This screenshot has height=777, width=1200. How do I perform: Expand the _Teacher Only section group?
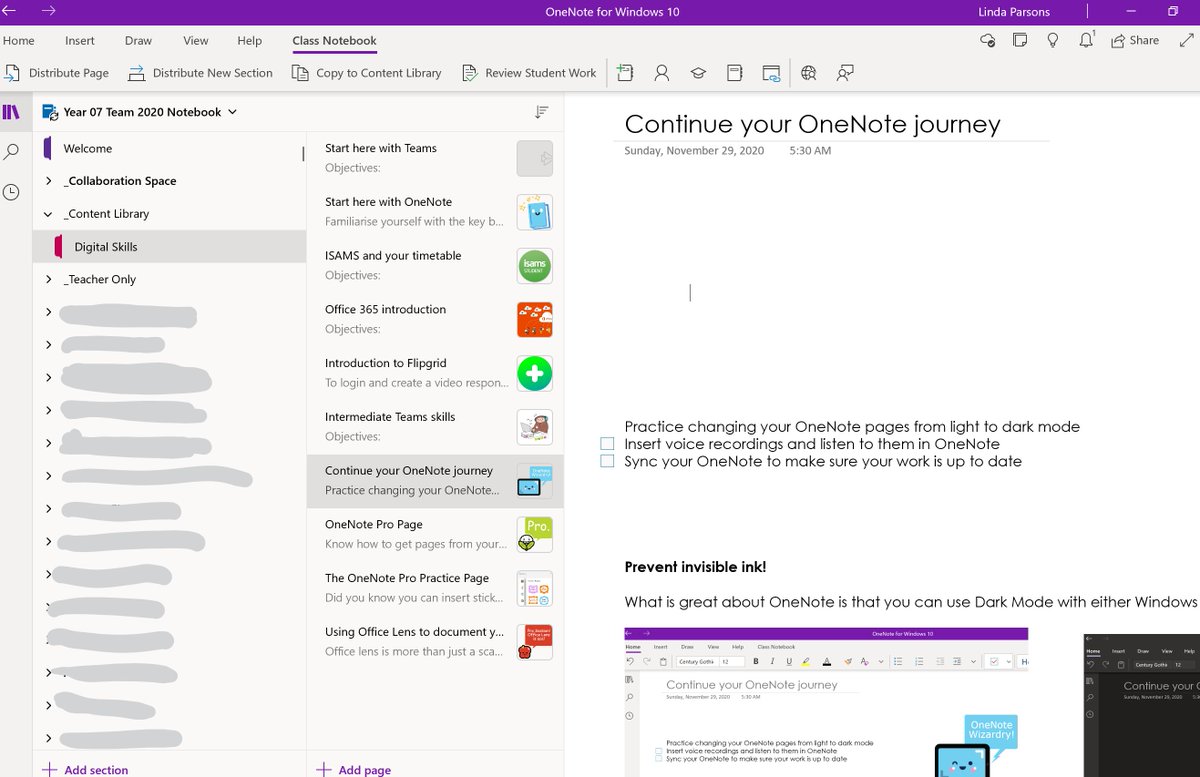click(49, 280)
